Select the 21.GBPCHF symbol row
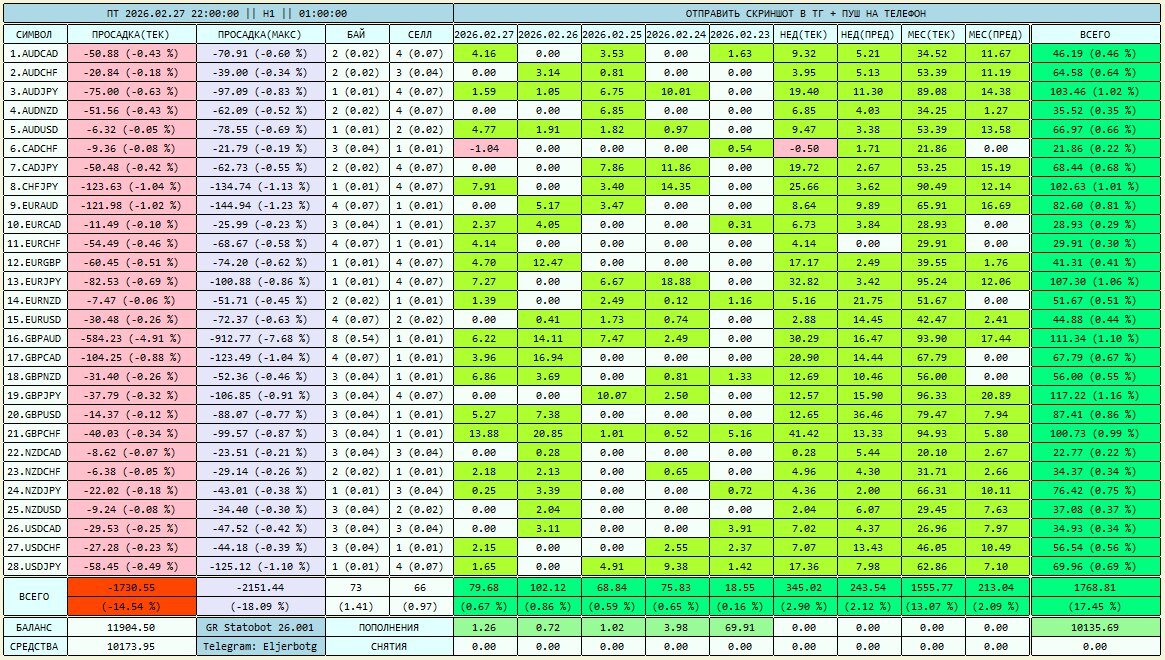The image size is (1165, 660). pos(35,433)
